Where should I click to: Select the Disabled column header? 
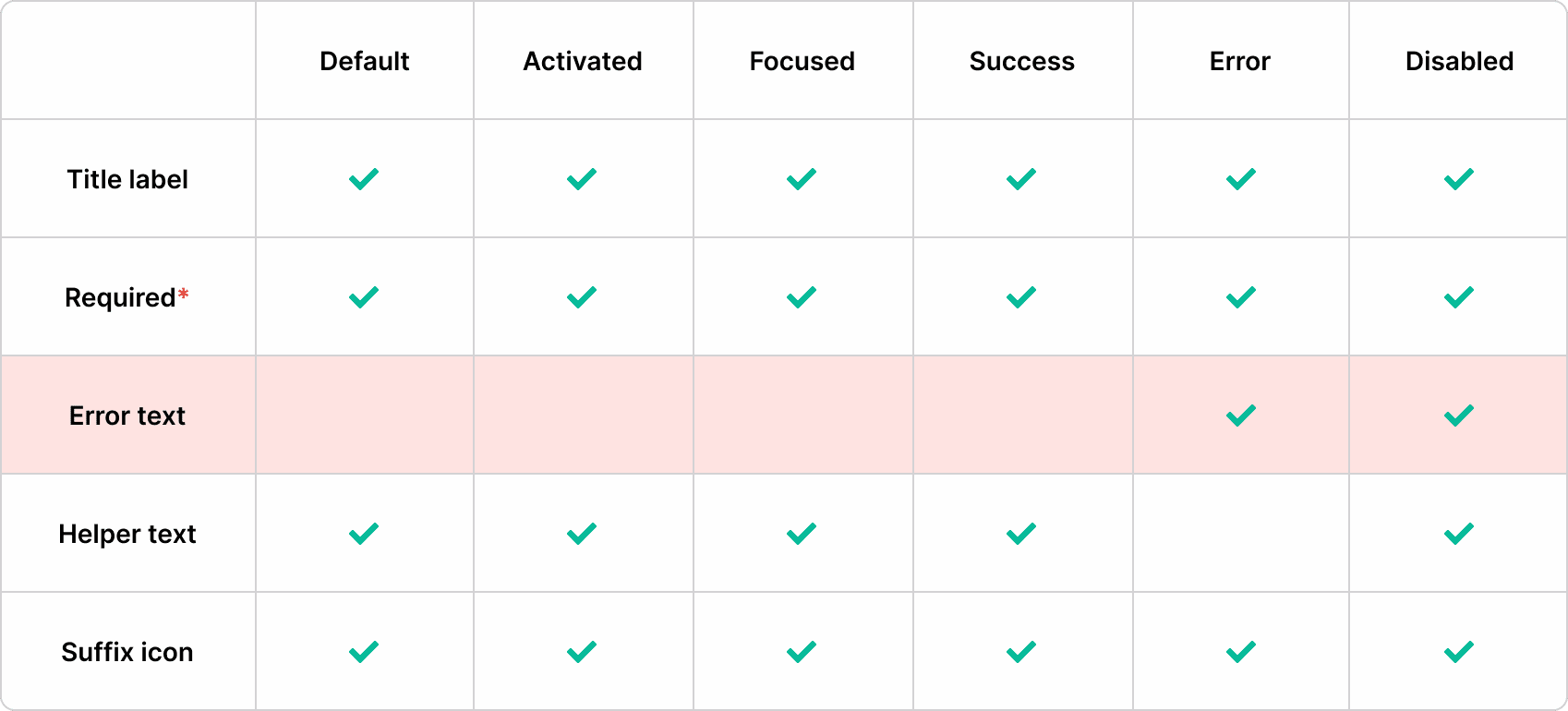click(1460, 61)
